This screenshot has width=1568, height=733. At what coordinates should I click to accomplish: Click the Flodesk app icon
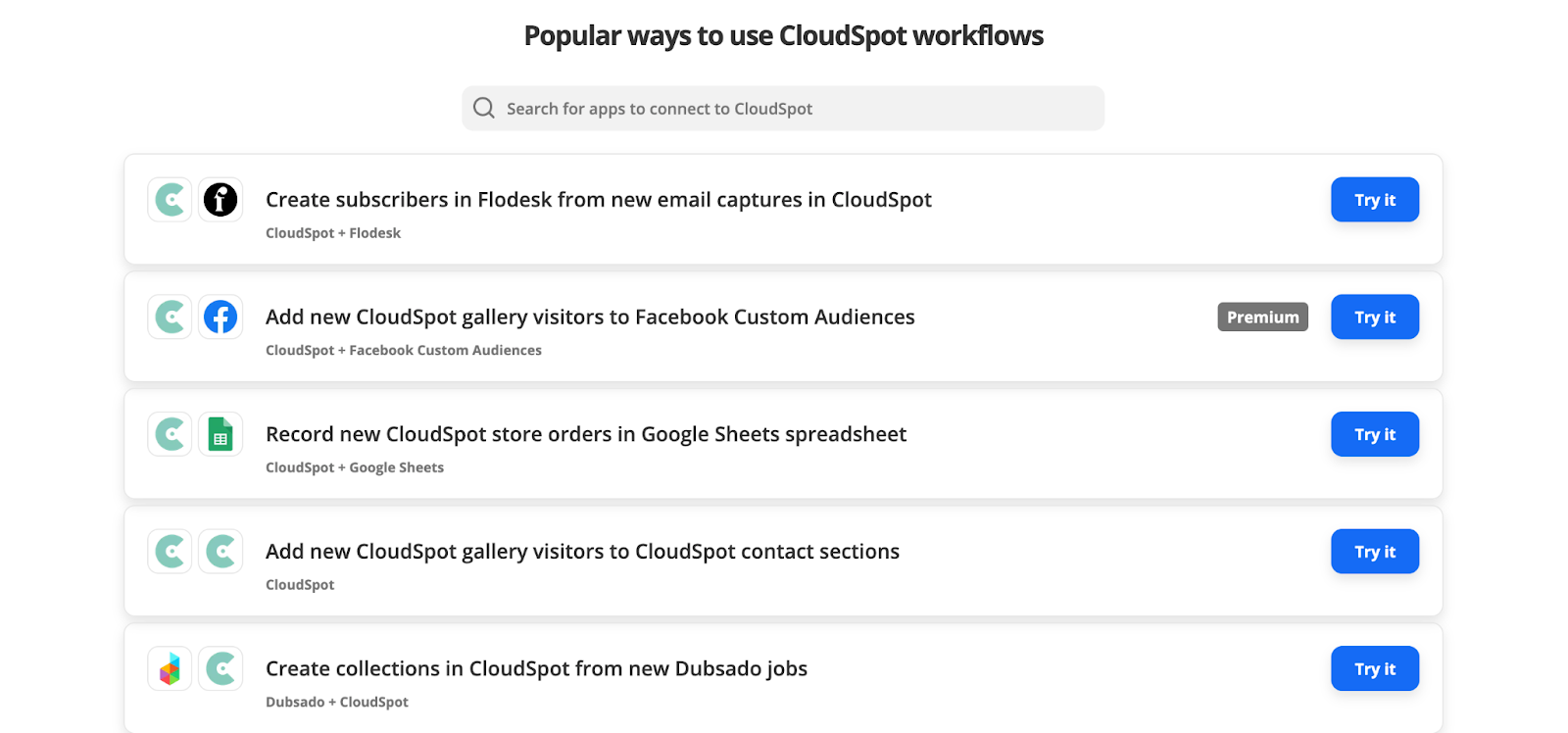point(220,200)
